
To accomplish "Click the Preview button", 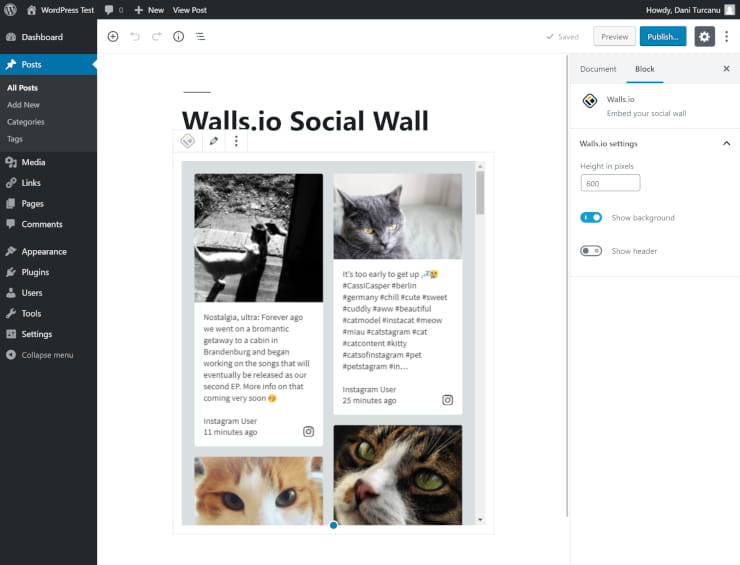I will coord(614,36).
